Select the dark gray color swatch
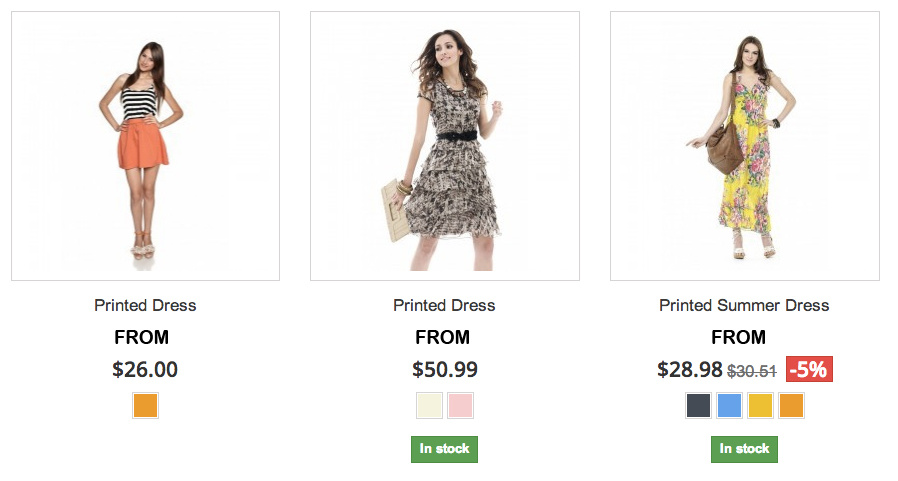This screenshot has width=898, height=481. click(x=699, y=406)
